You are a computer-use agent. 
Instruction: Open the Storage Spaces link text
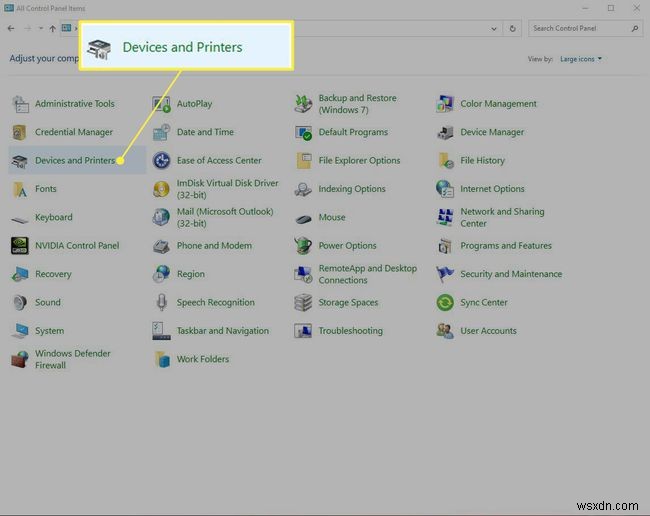[348, 303]
